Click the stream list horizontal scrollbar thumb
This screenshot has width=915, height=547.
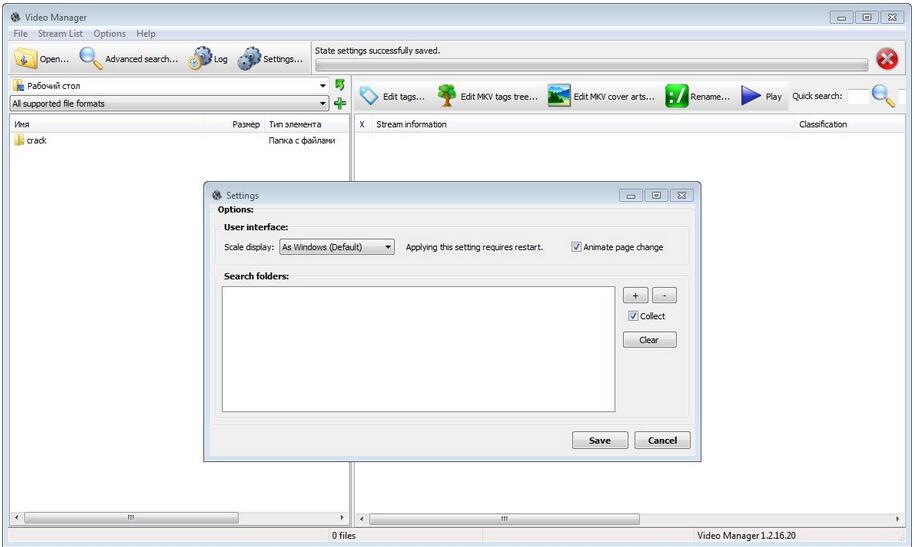click(x=505, y=518)
